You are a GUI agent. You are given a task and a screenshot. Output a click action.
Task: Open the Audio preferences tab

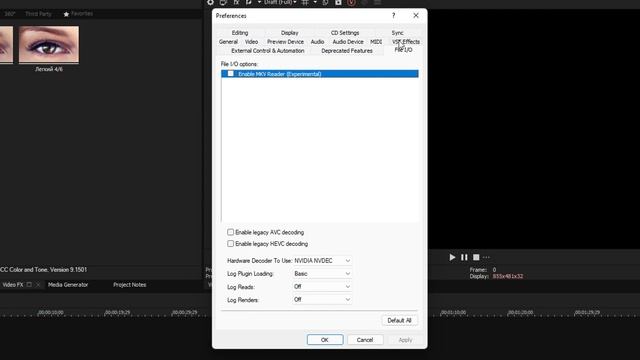click(x=317, y=42)
